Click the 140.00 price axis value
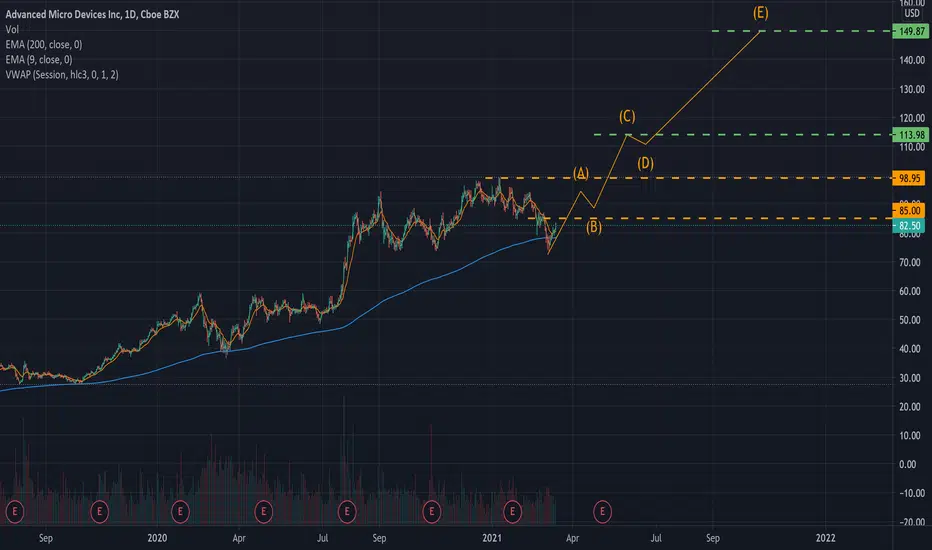932x550 pixels. click(912, 60)
